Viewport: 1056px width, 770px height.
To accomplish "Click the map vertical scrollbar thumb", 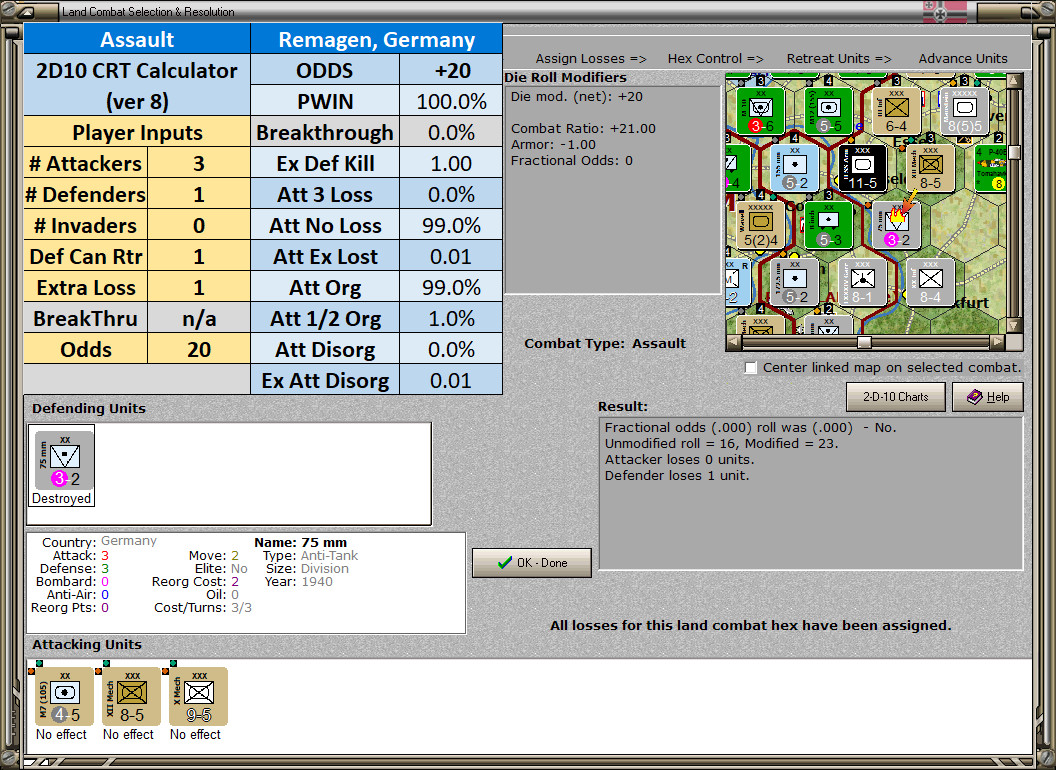I will (x=1014, y=152).
